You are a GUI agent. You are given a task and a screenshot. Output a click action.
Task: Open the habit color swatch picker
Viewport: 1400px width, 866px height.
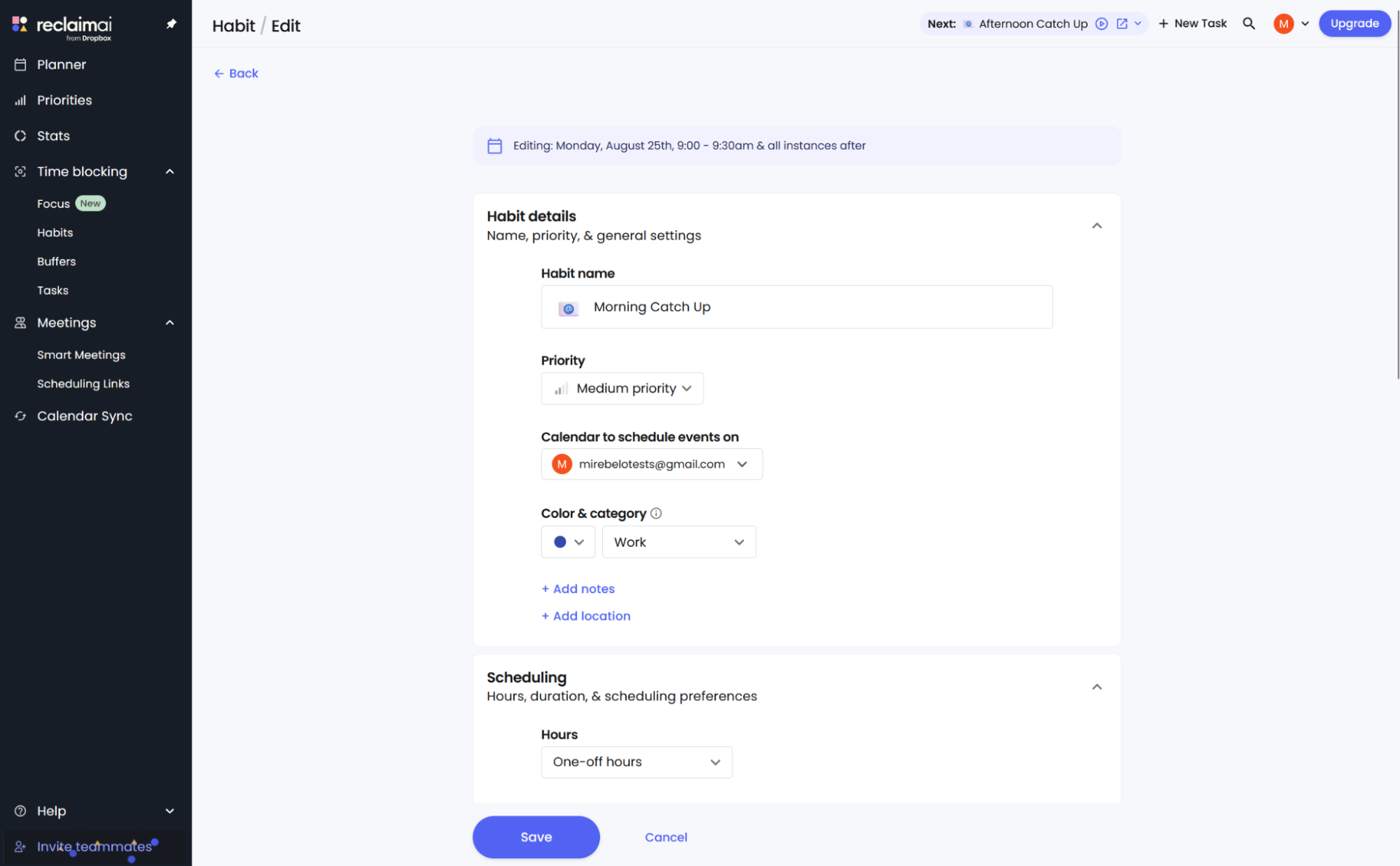tap(567, 542)
